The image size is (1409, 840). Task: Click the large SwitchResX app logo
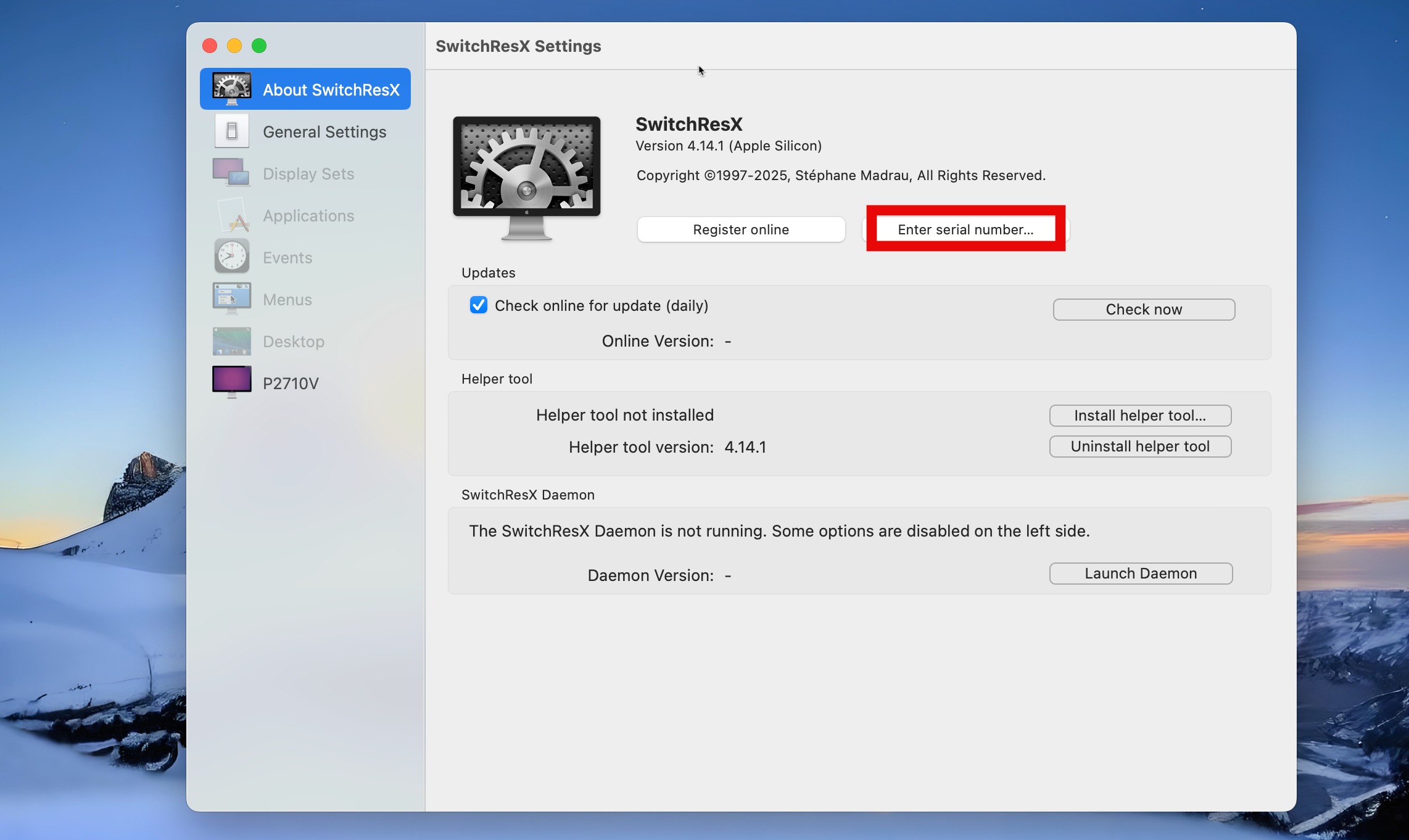click(526, 177)
